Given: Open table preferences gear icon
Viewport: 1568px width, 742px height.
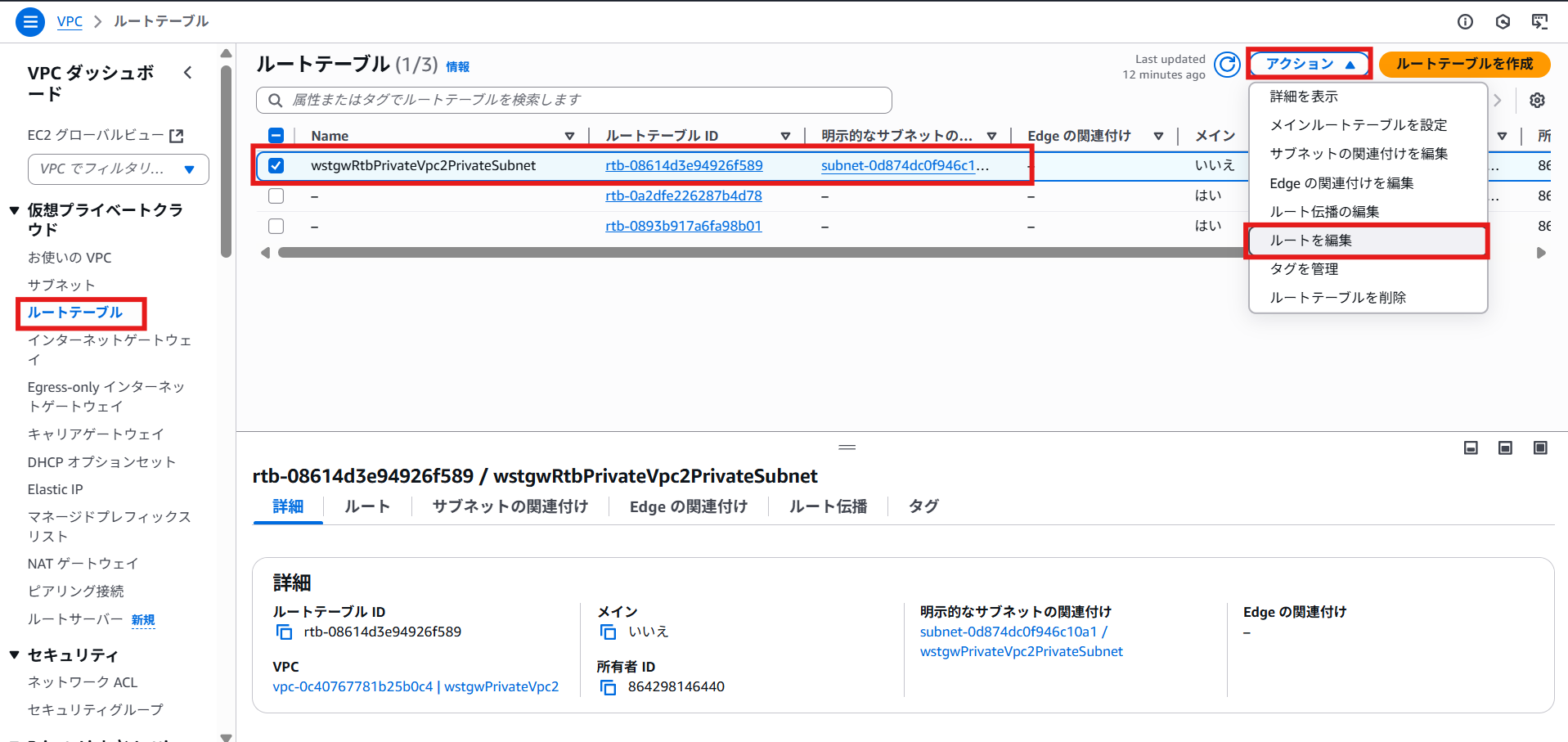Looking at the screenshot, I should point(1538,100).
